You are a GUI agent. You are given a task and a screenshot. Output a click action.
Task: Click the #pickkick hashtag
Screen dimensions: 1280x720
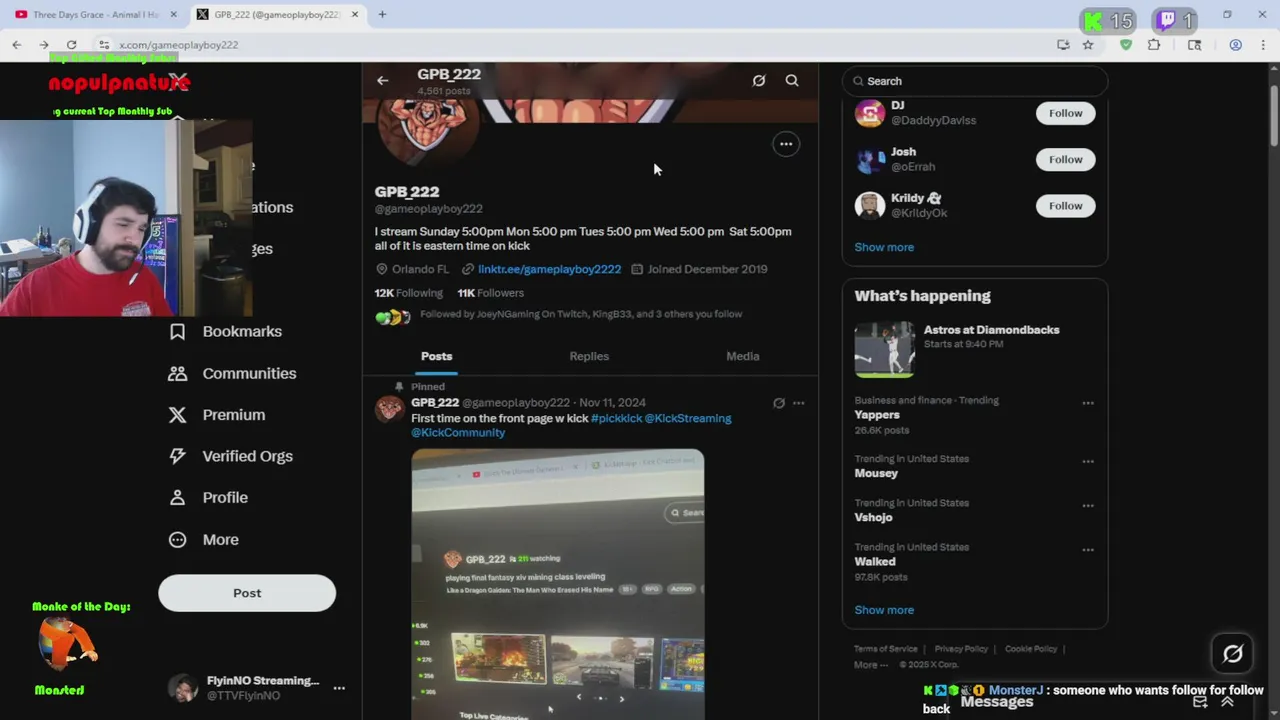[x=616, y=418]
